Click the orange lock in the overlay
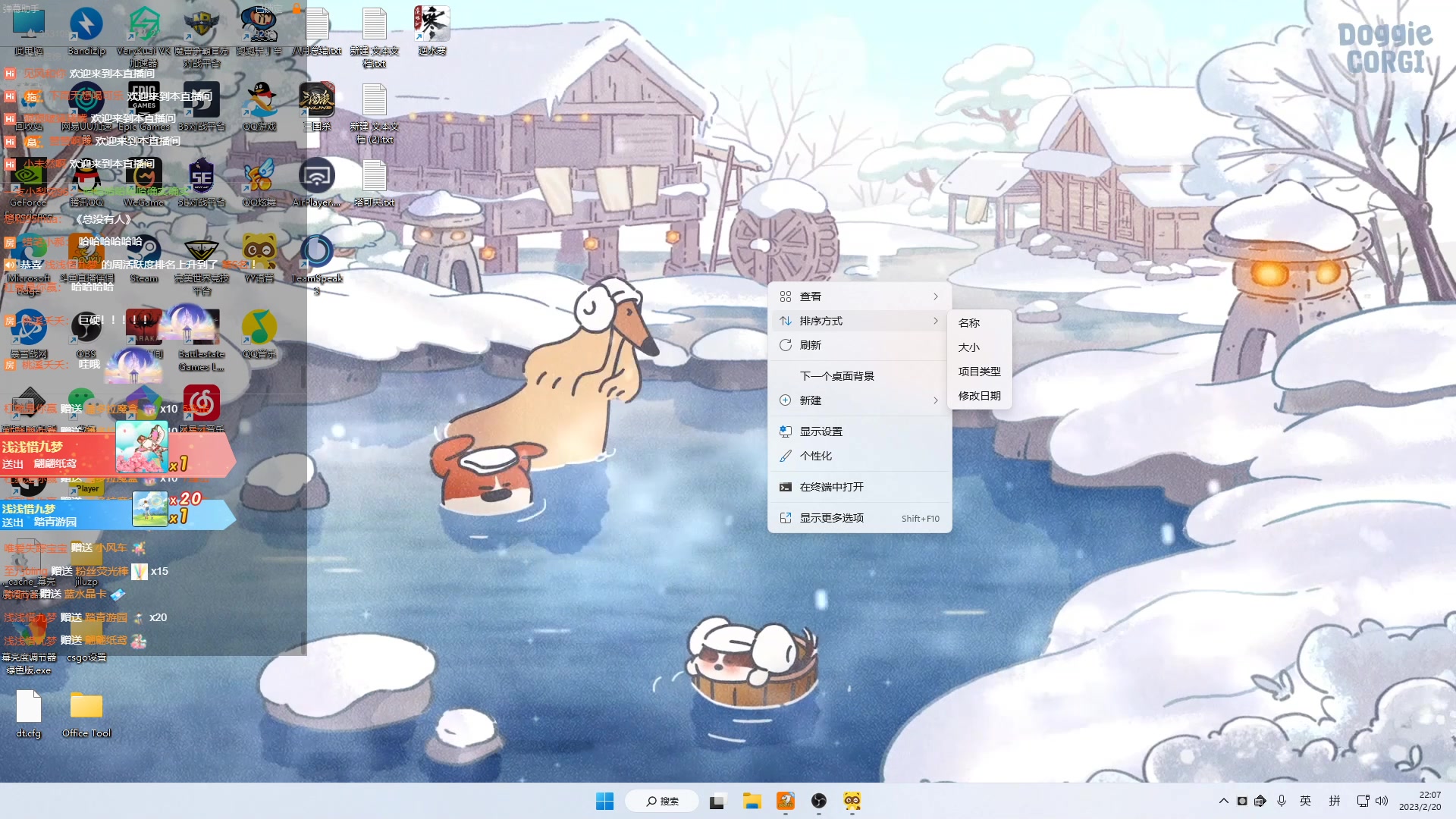Screen dimensions: 1456x819 point(297,8)
